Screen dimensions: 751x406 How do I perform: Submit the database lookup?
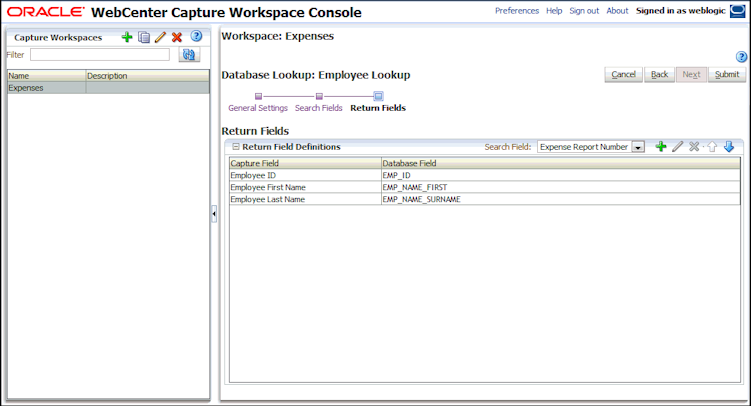tap(727, 75)
